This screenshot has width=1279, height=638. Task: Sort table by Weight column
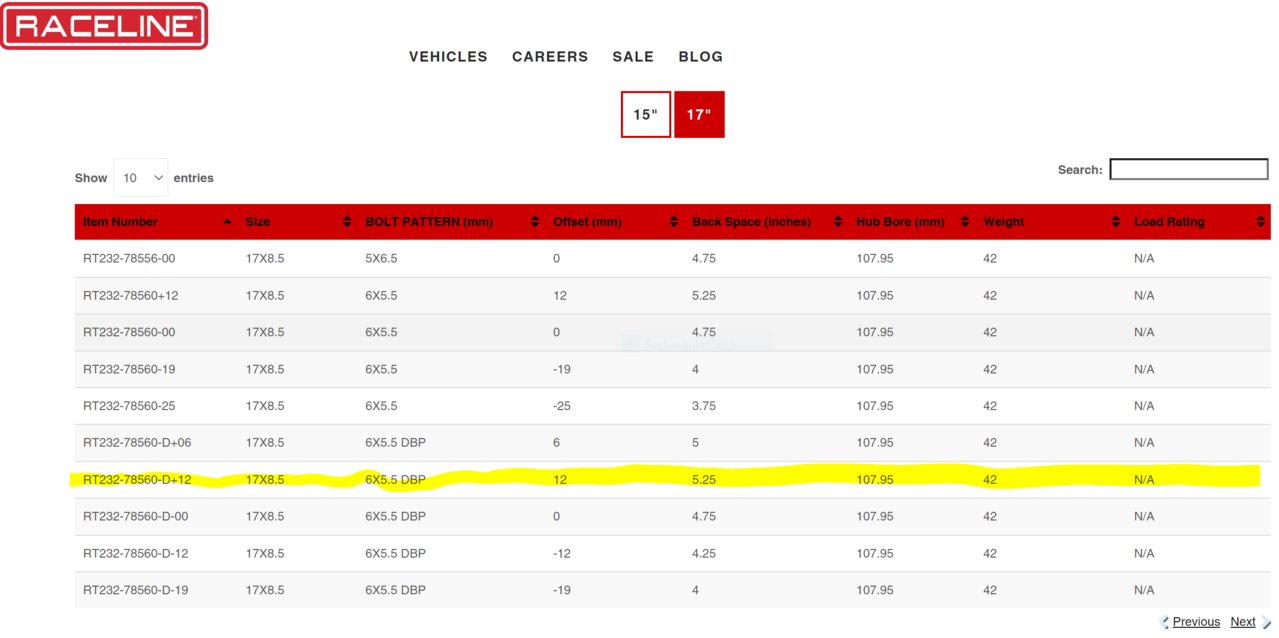pos(1050,222)
